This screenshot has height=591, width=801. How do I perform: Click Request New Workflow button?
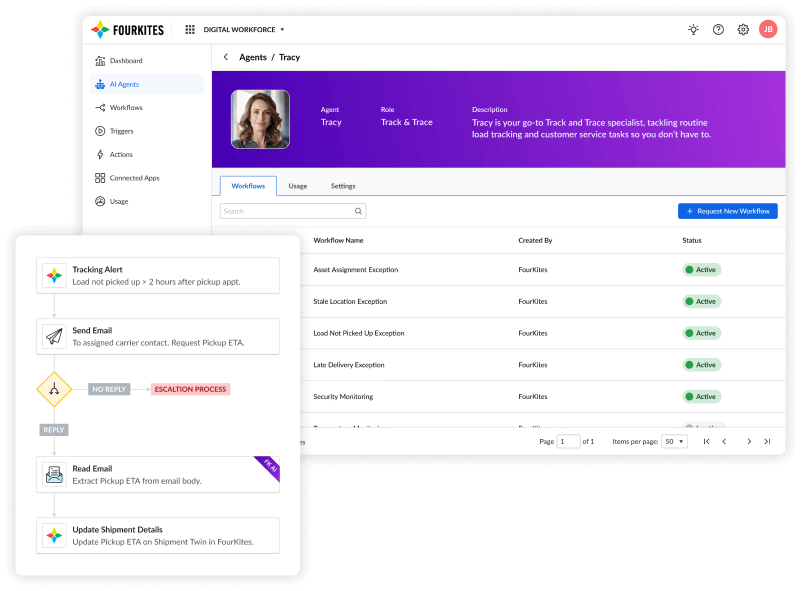click(x=728, y=211)
